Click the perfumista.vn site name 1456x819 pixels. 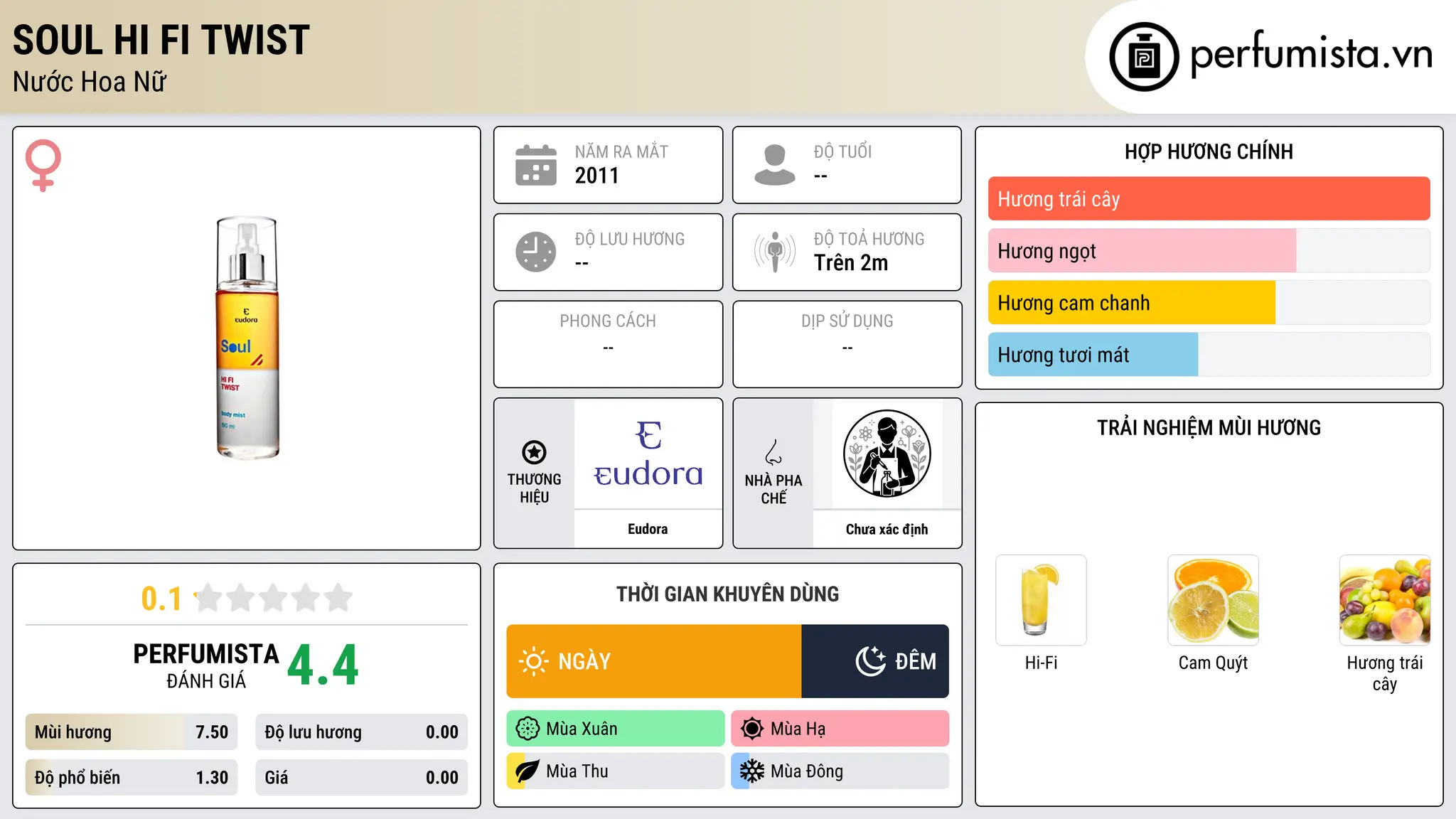[x=1311, y=55]
